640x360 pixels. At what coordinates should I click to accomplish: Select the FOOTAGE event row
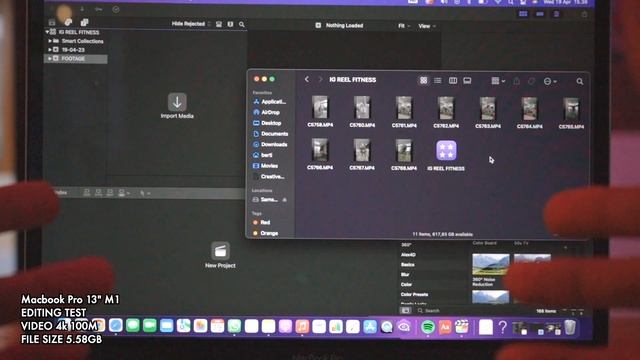pos(76,59)
